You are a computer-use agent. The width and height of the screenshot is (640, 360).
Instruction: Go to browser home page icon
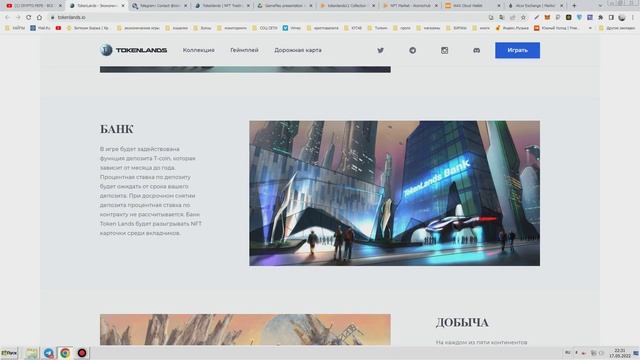pos(39,17)
